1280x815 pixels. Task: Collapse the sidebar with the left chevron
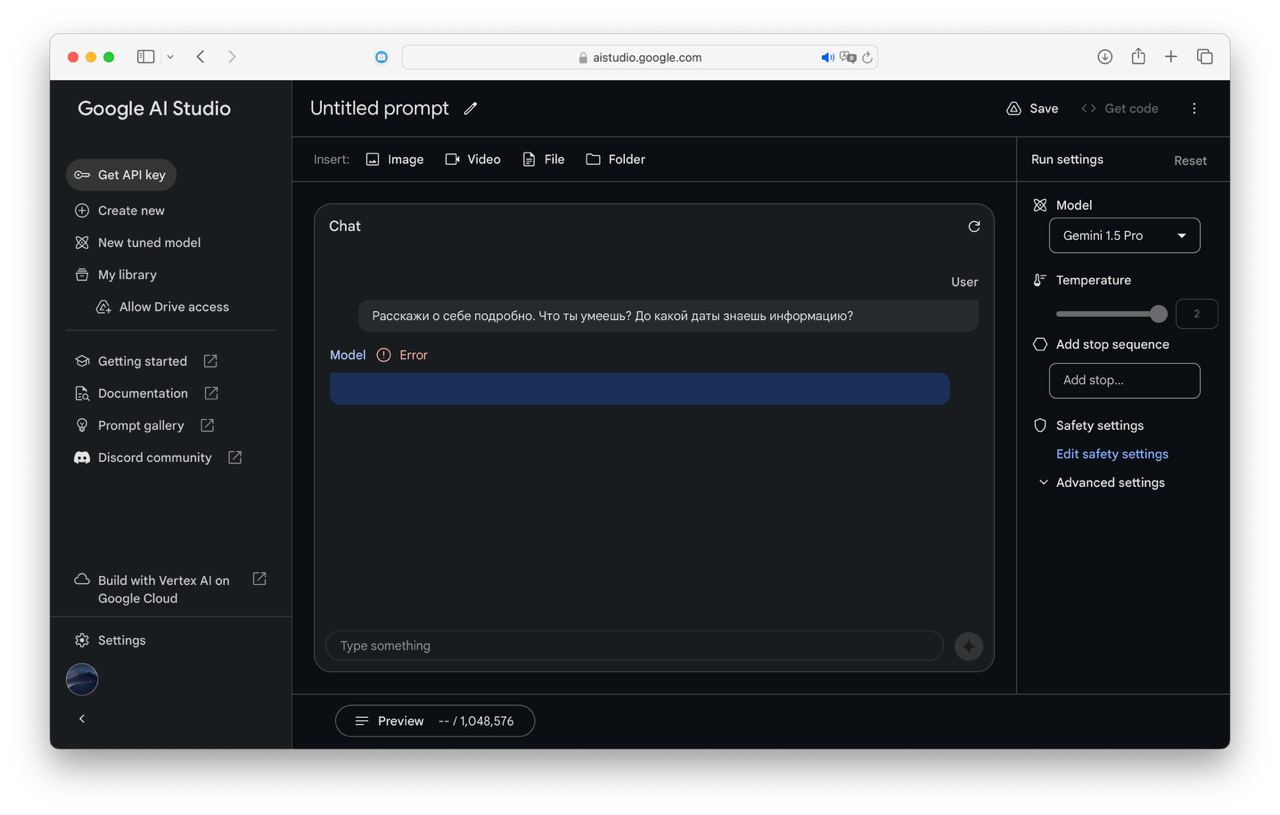(82, 718)
